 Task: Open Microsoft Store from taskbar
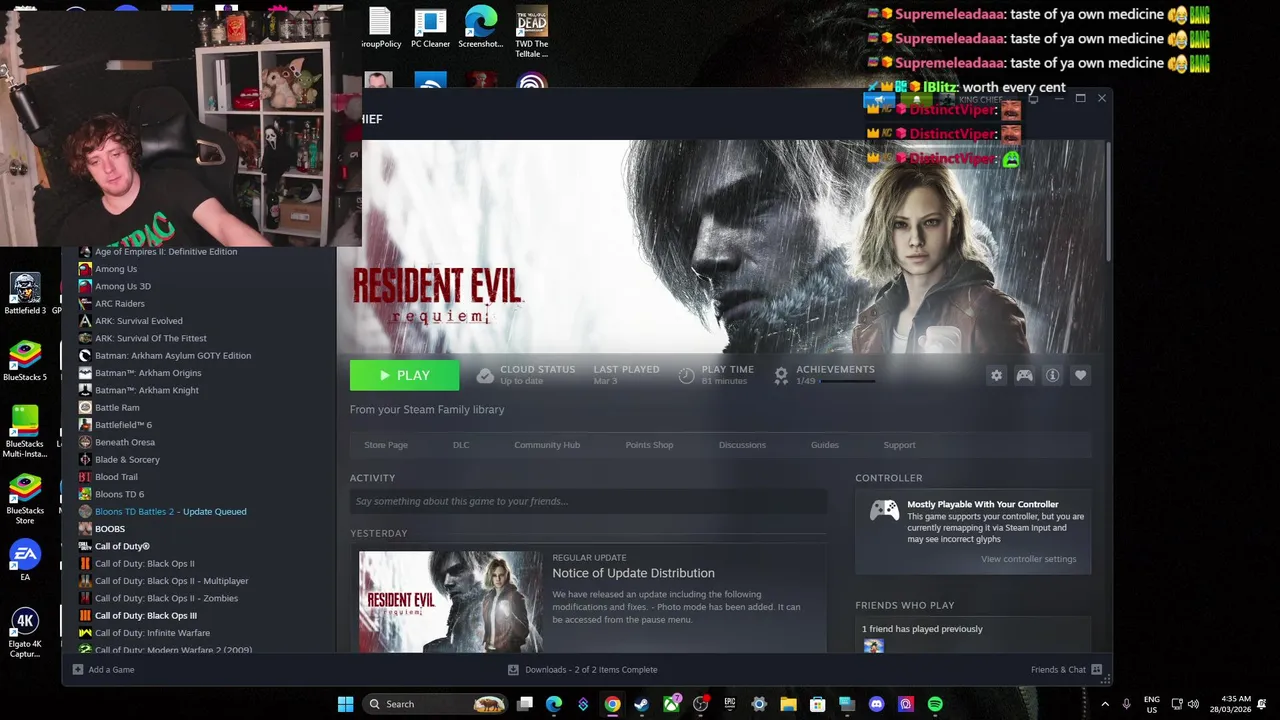(817, 704)
